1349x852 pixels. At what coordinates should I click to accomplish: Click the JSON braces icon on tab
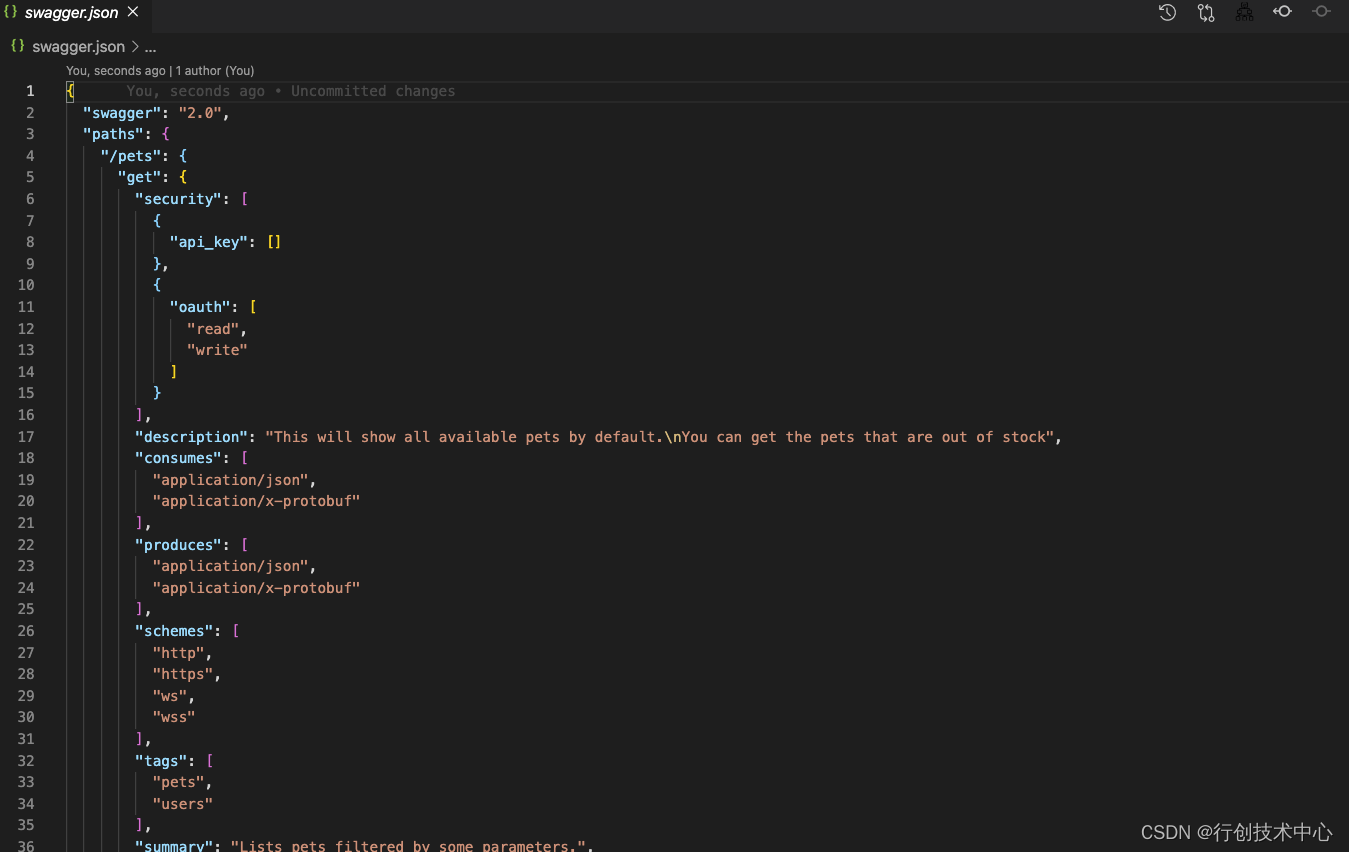pos(11,12)
